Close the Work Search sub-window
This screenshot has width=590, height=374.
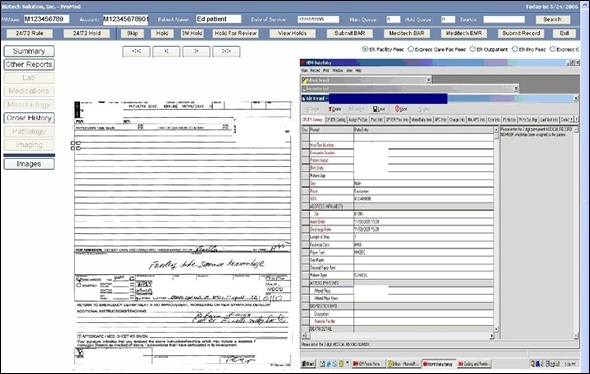click(428, 80)
